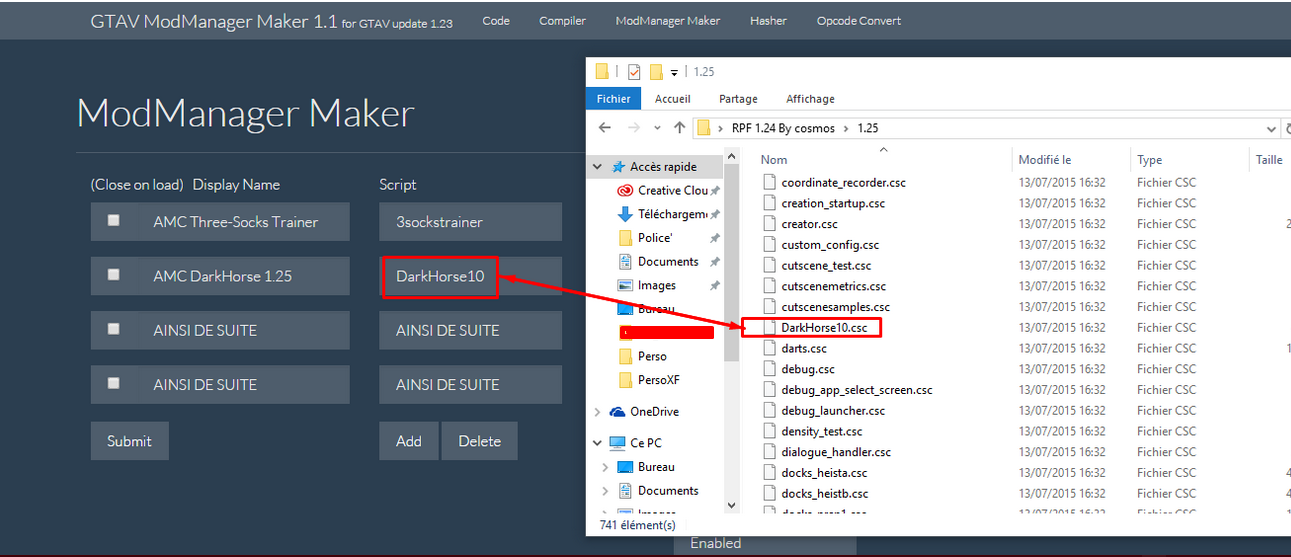Image resolution: width=1291 pixels, height=557 pixels.
Task: Click the file icon of creator.csc
Action: pos(769,224)
